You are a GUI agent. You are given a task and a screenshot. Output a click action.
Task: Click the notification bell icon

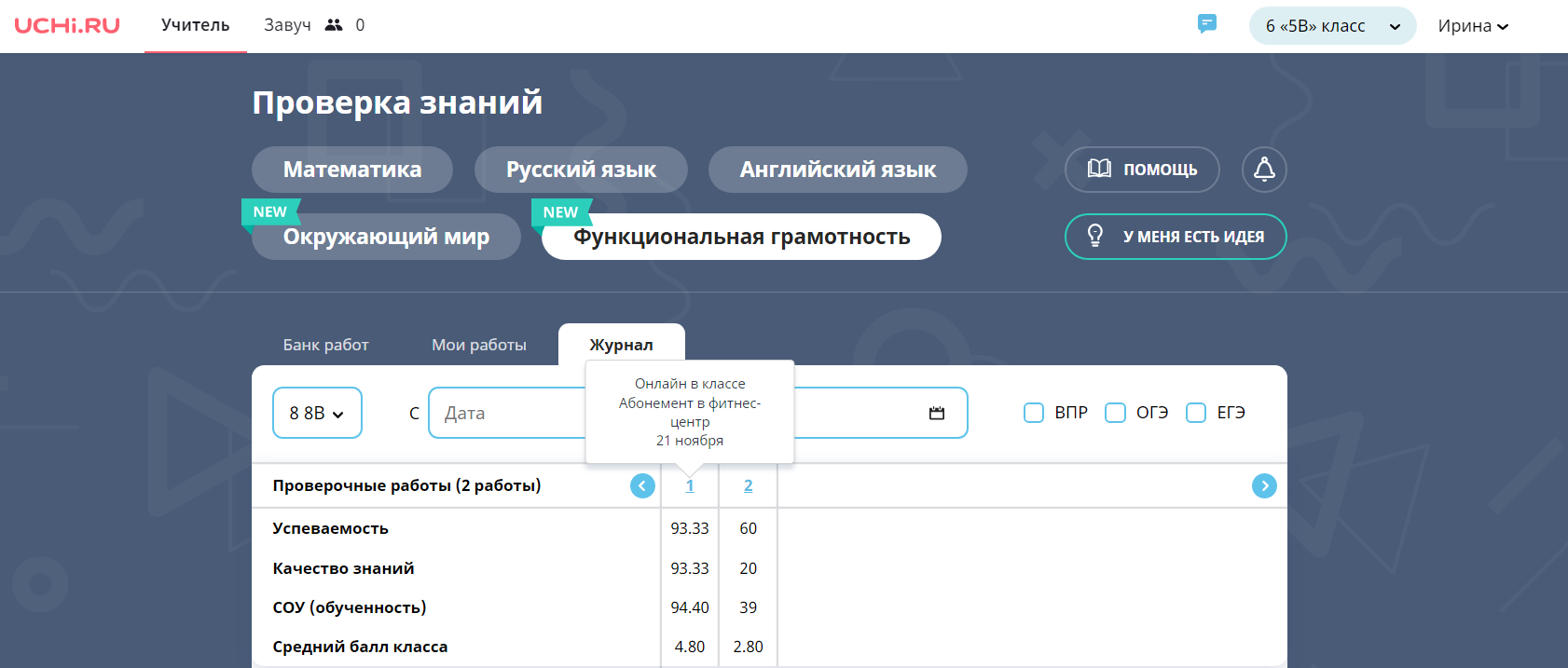tap(1264, 170)
